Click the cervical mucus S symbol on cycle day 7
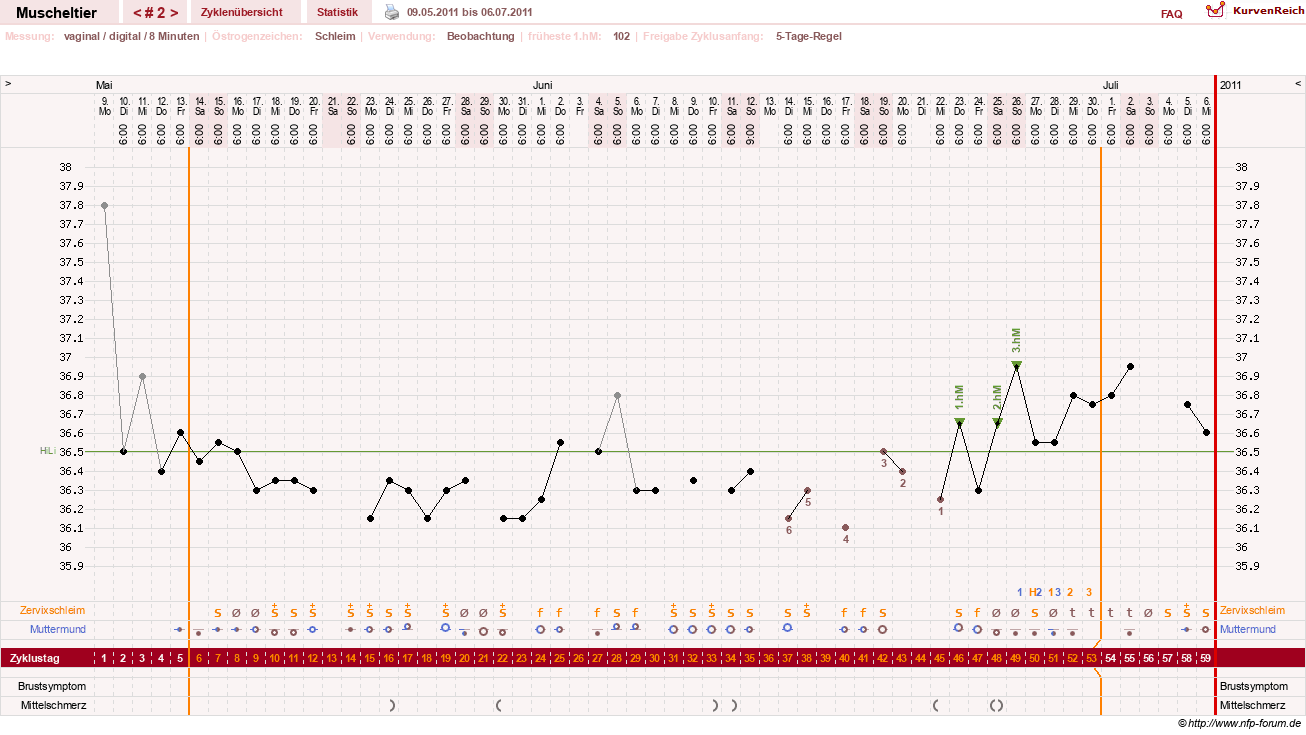 tap(218, 612)
